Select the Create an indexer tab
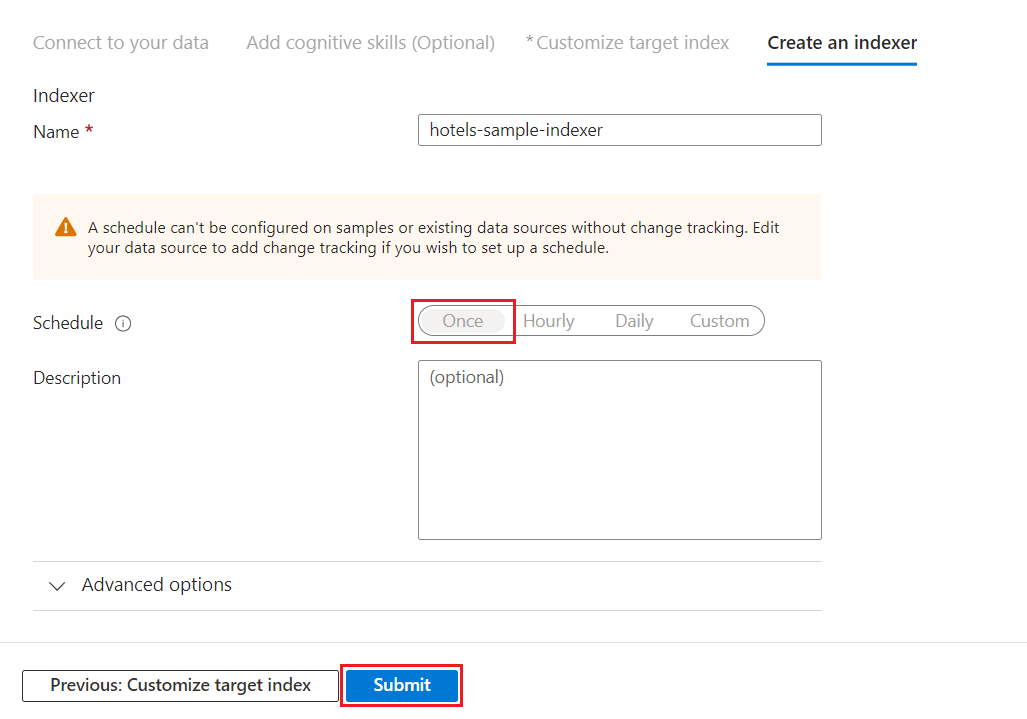Viewport: 1027px width, 719px height. pos(842,43)
